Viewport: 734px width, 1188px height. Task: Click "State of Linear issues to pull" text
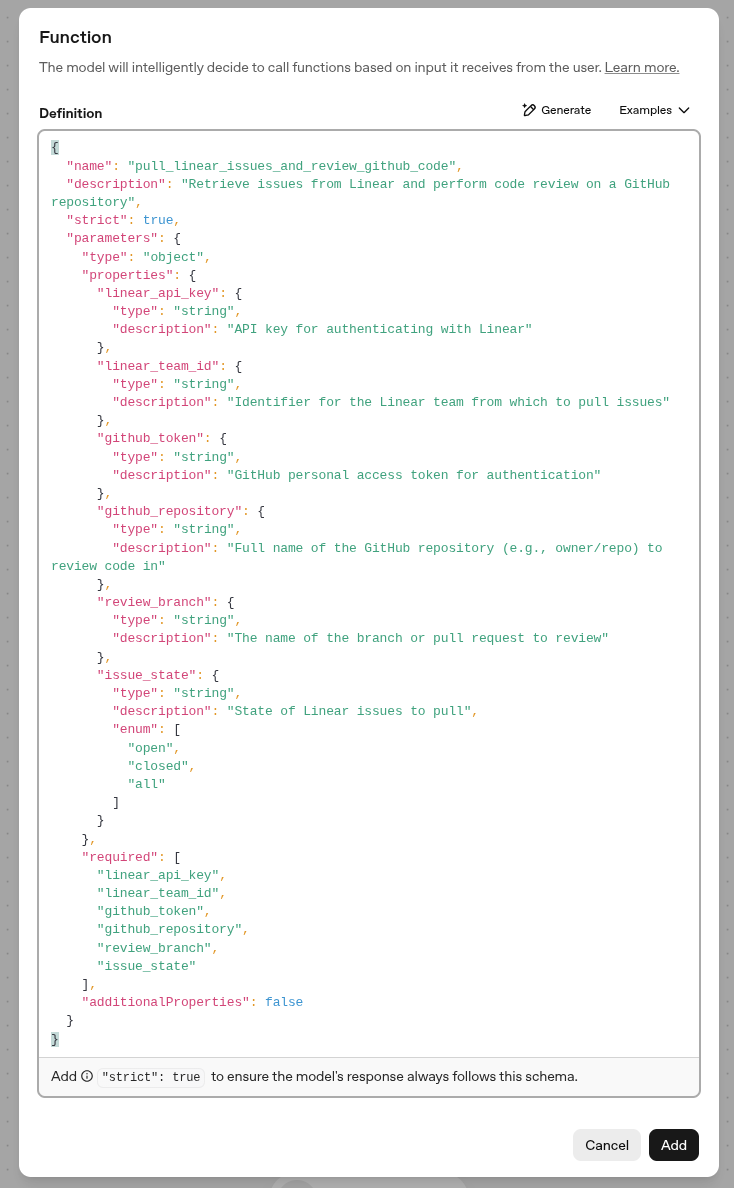[349, 711]
